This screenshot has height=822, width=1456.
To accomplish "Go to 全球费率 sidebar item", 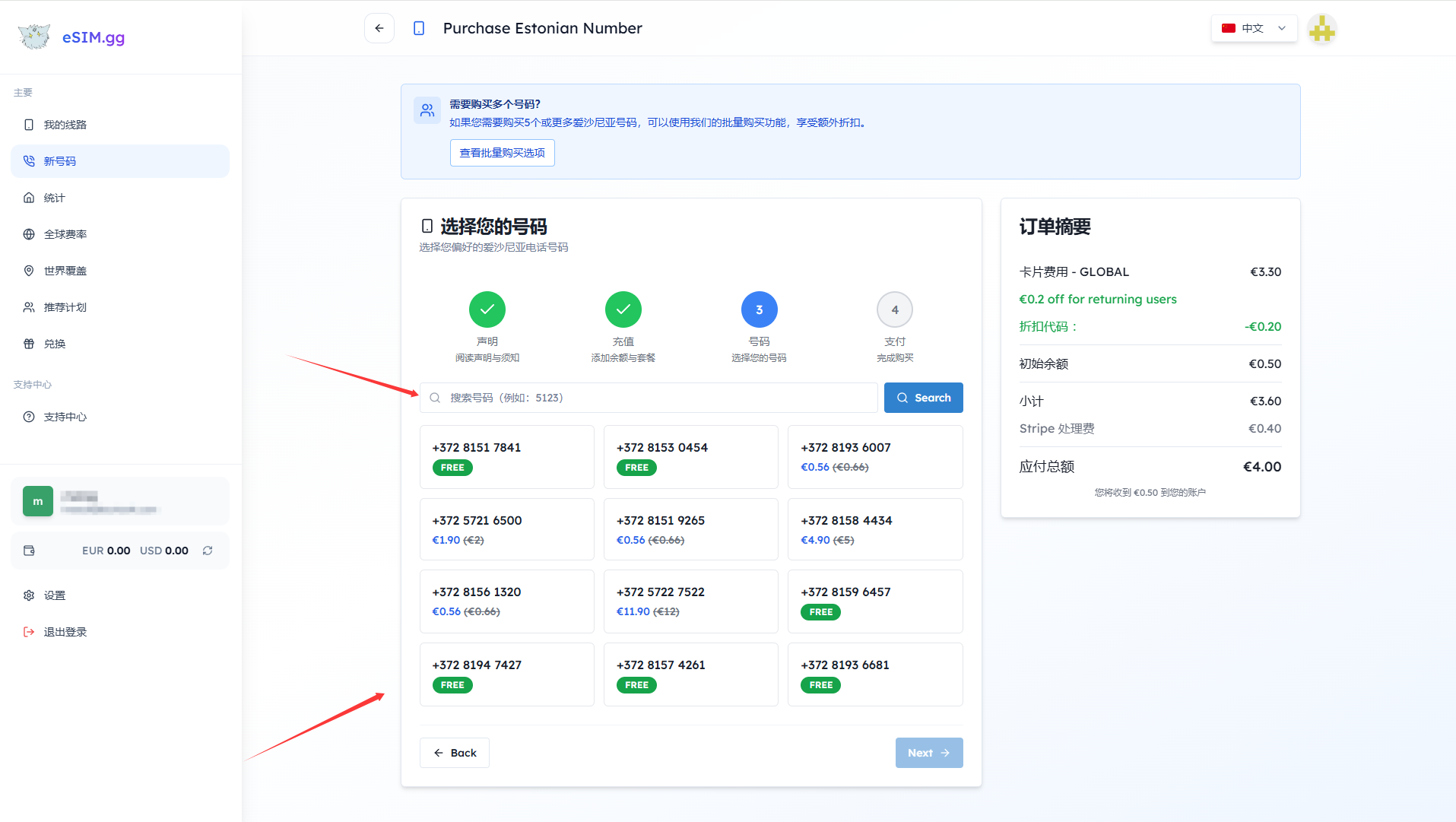I will pyautogui.click(x=65, y=234).
